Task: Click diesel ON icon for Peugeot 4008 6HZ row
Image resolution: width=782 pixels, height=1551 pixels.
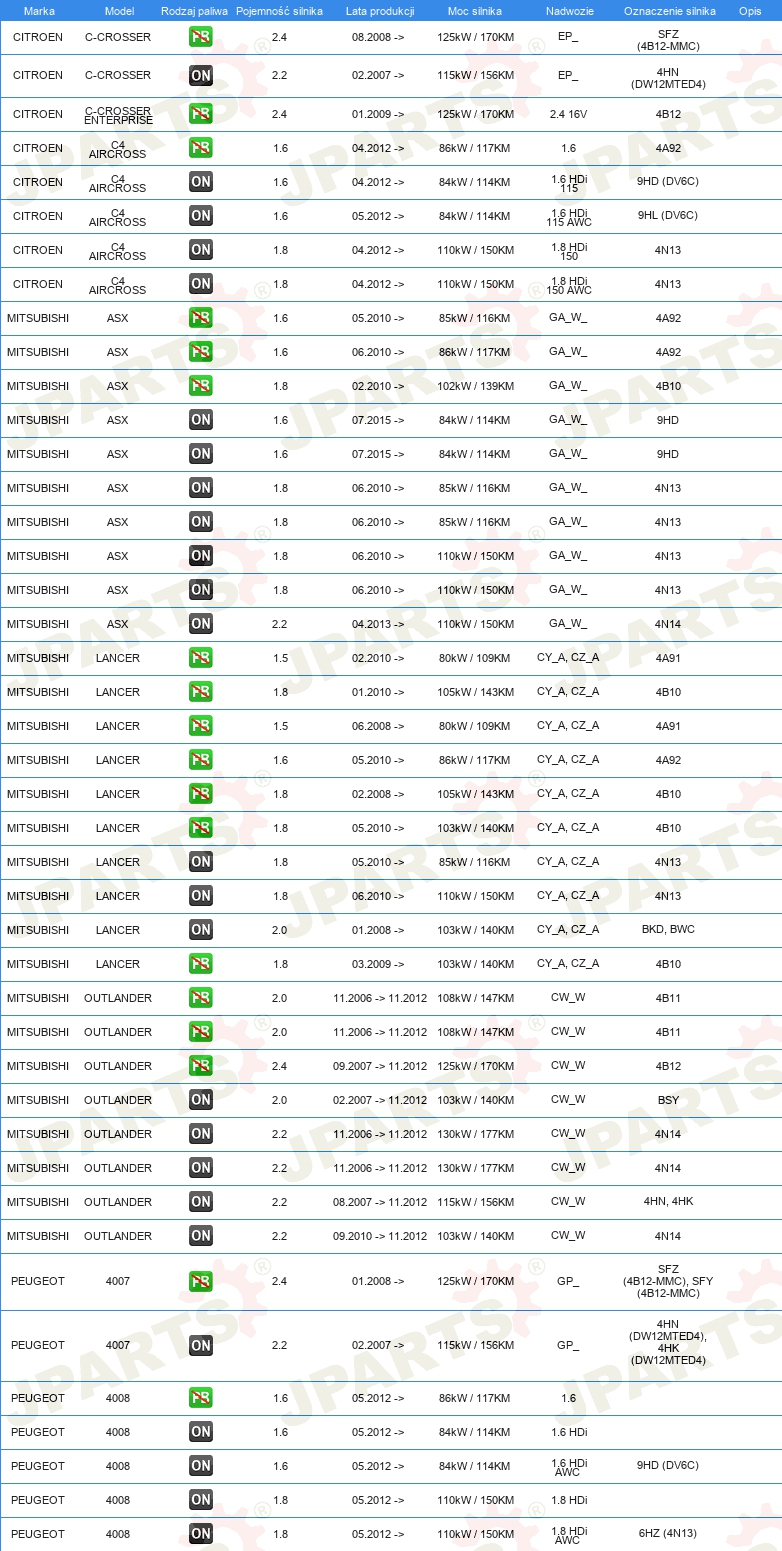Action: (x=201, y=1534)
